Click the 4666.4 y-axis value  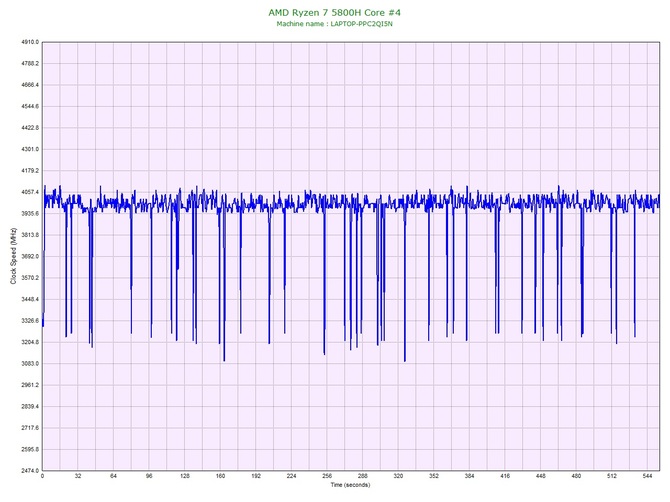point(30,85)
